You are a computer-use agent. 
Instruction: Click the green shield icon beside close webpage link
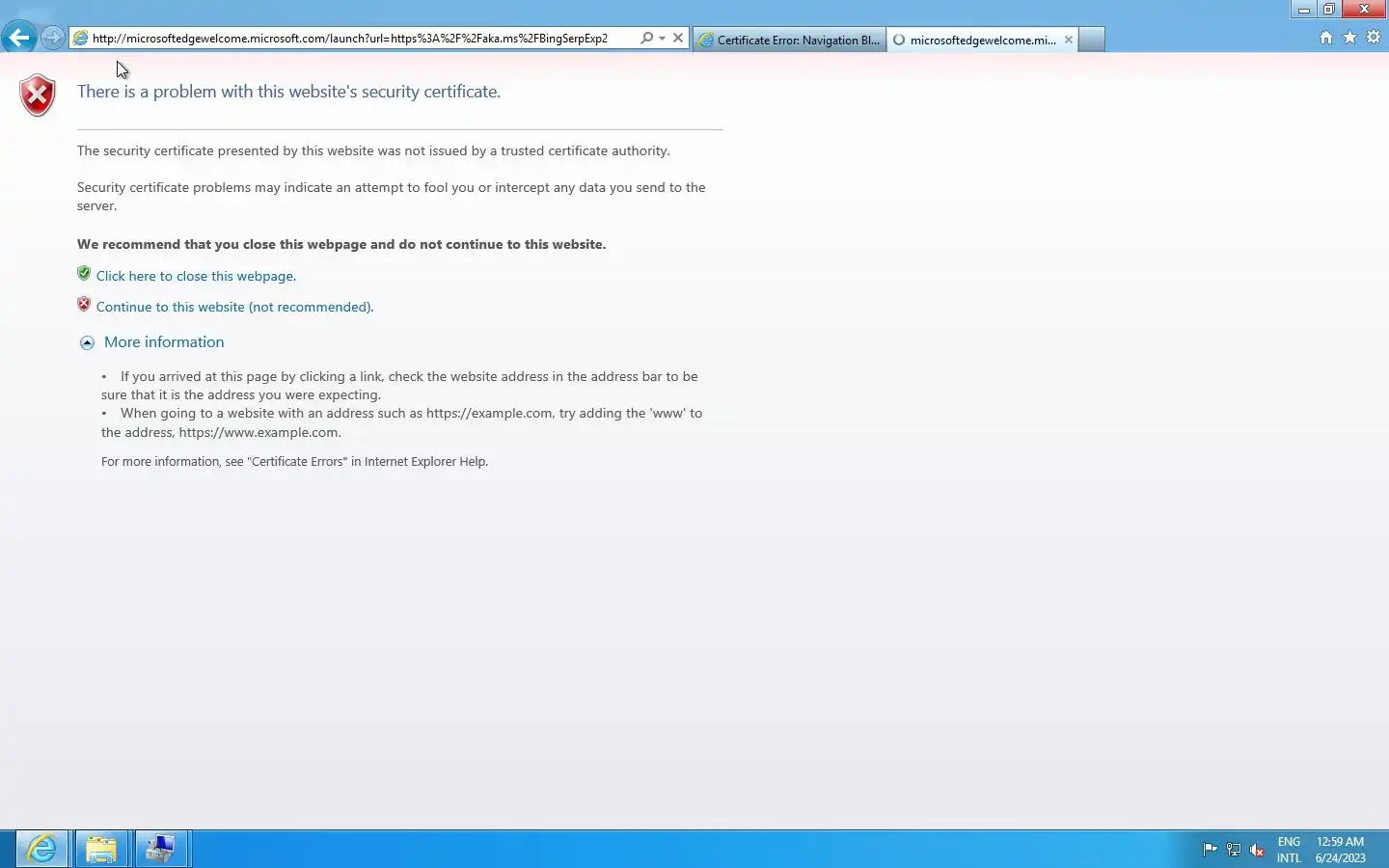point(84,274)
